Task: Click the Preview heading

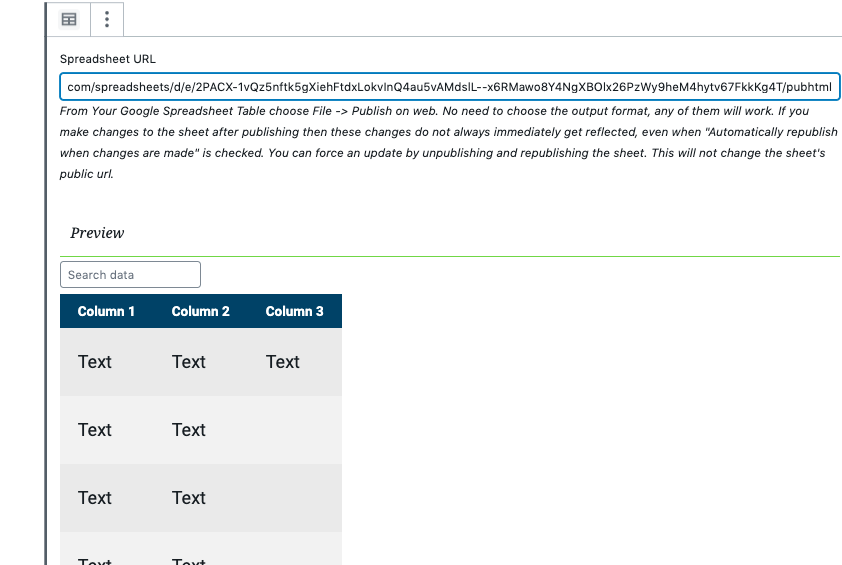Action: click(97, 233)
